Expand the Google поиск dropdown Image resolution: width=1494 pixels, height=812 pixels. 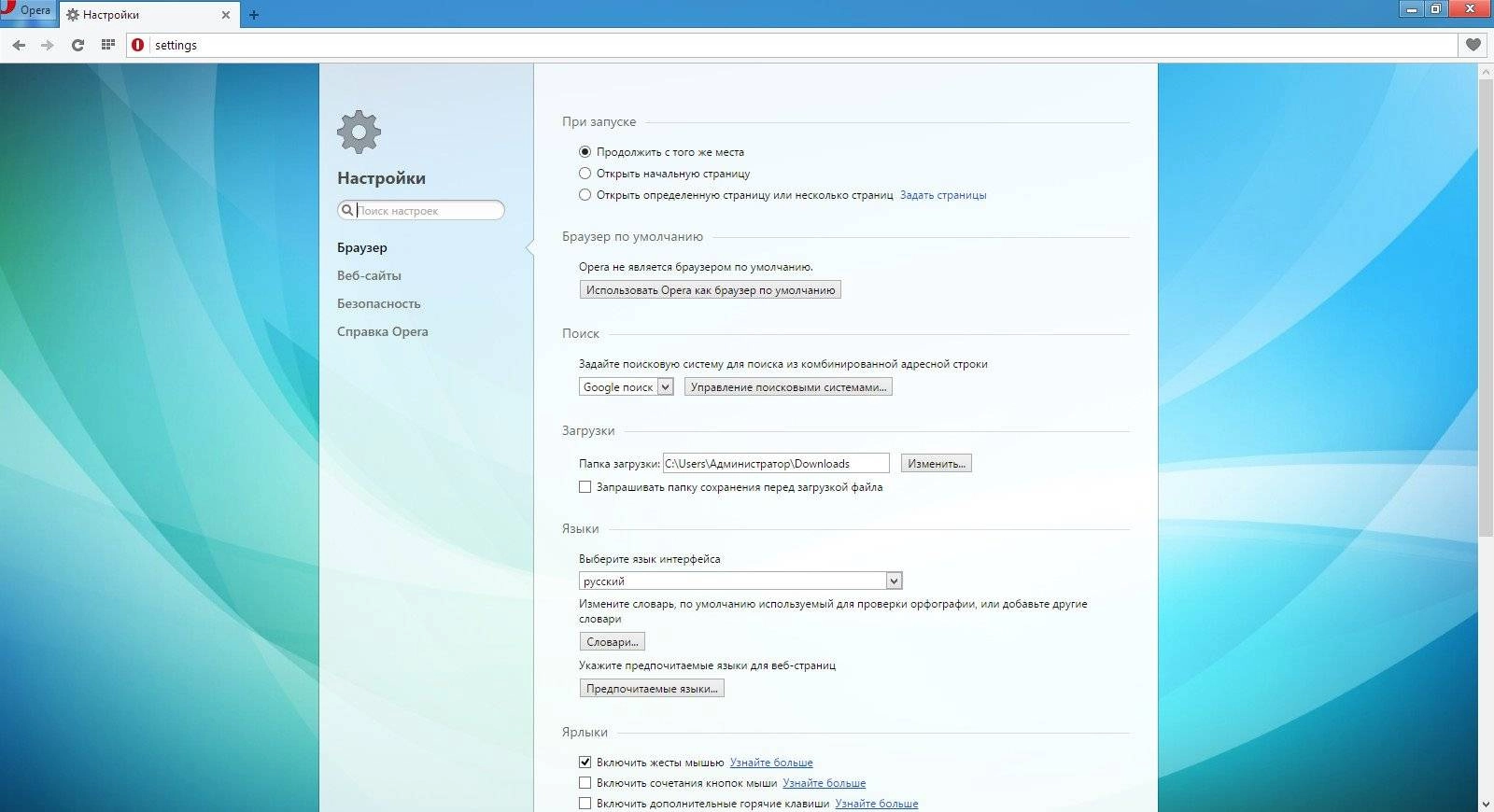pos(627,386)
